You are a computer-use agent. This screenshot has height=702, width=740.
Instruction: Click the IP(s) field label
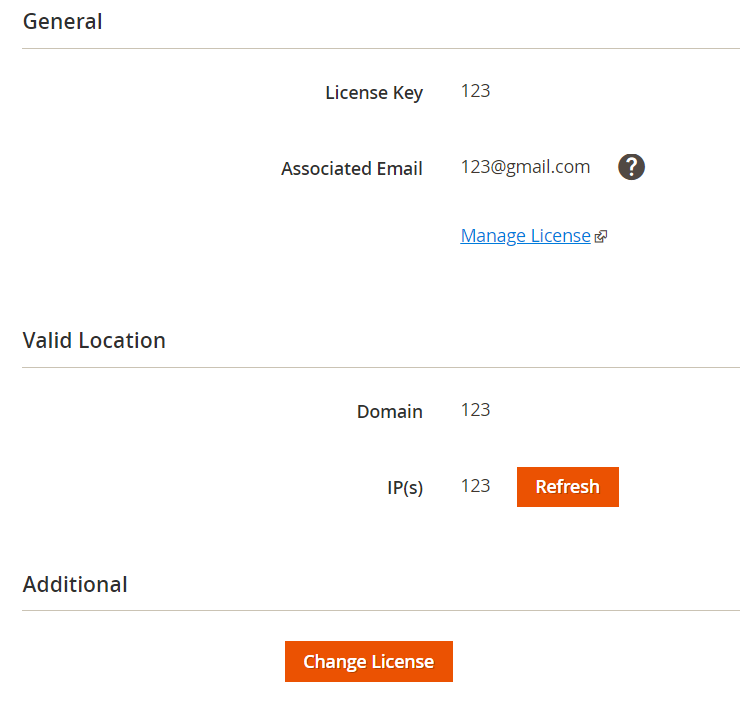(405, 488)
